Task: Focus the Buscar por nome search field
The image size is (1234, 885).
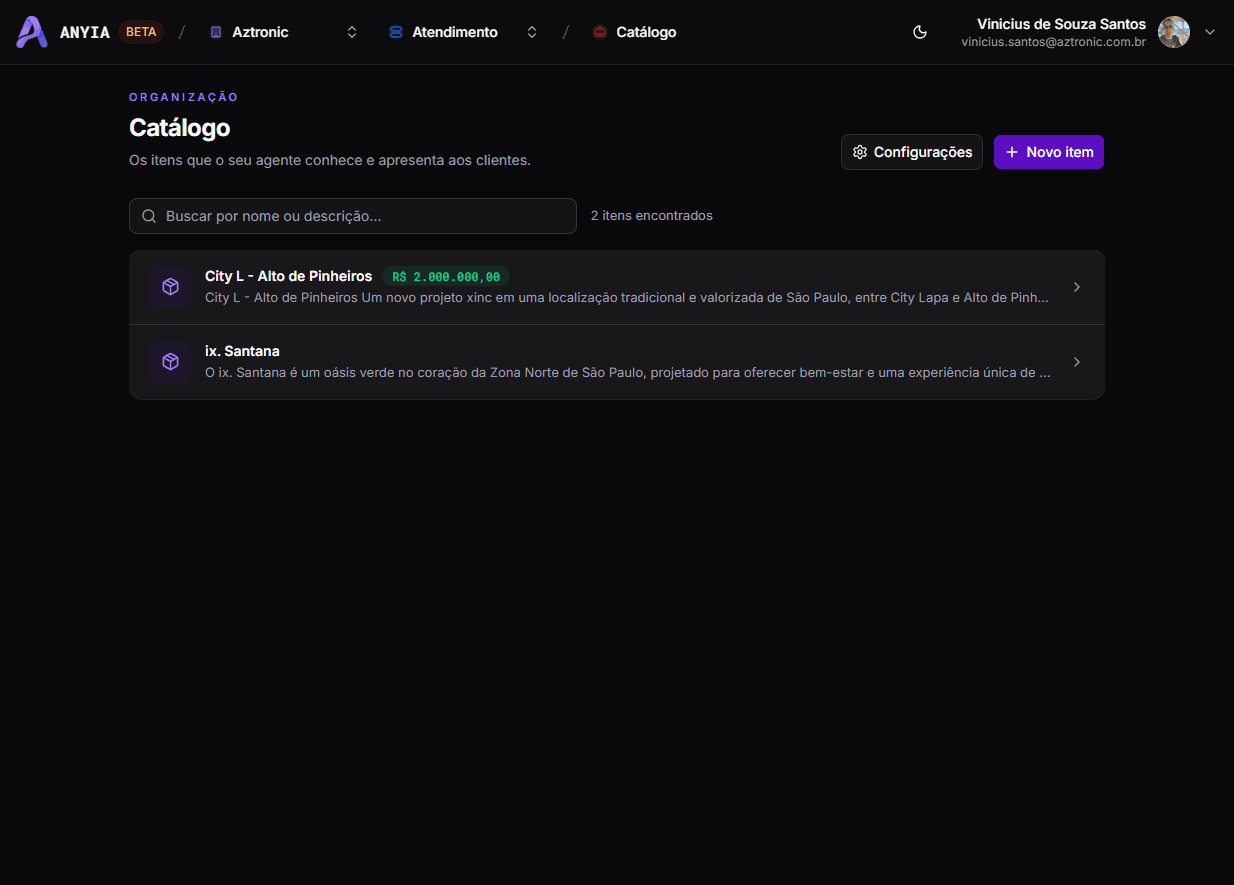Action: 353,216
